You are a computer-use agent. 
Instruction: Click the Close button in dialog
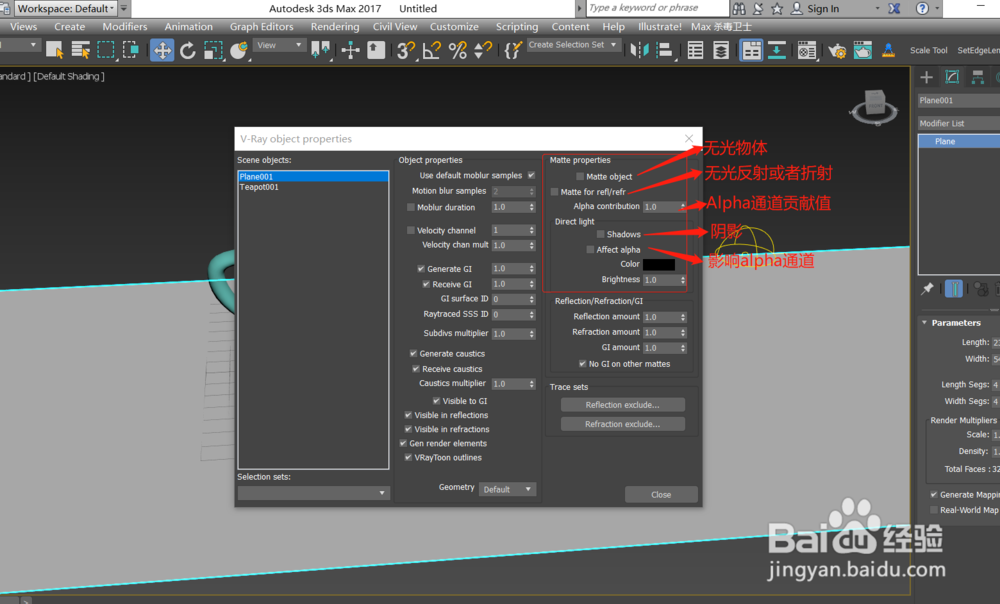click(x=661, y=494)
